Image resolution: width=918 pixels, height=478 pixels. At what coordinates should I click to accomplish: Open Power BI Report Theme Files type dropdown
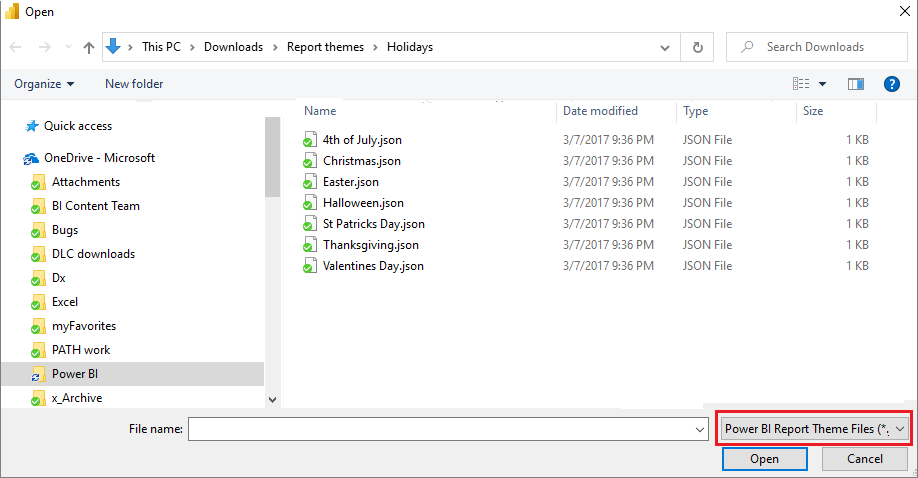[x=814, y=429]
